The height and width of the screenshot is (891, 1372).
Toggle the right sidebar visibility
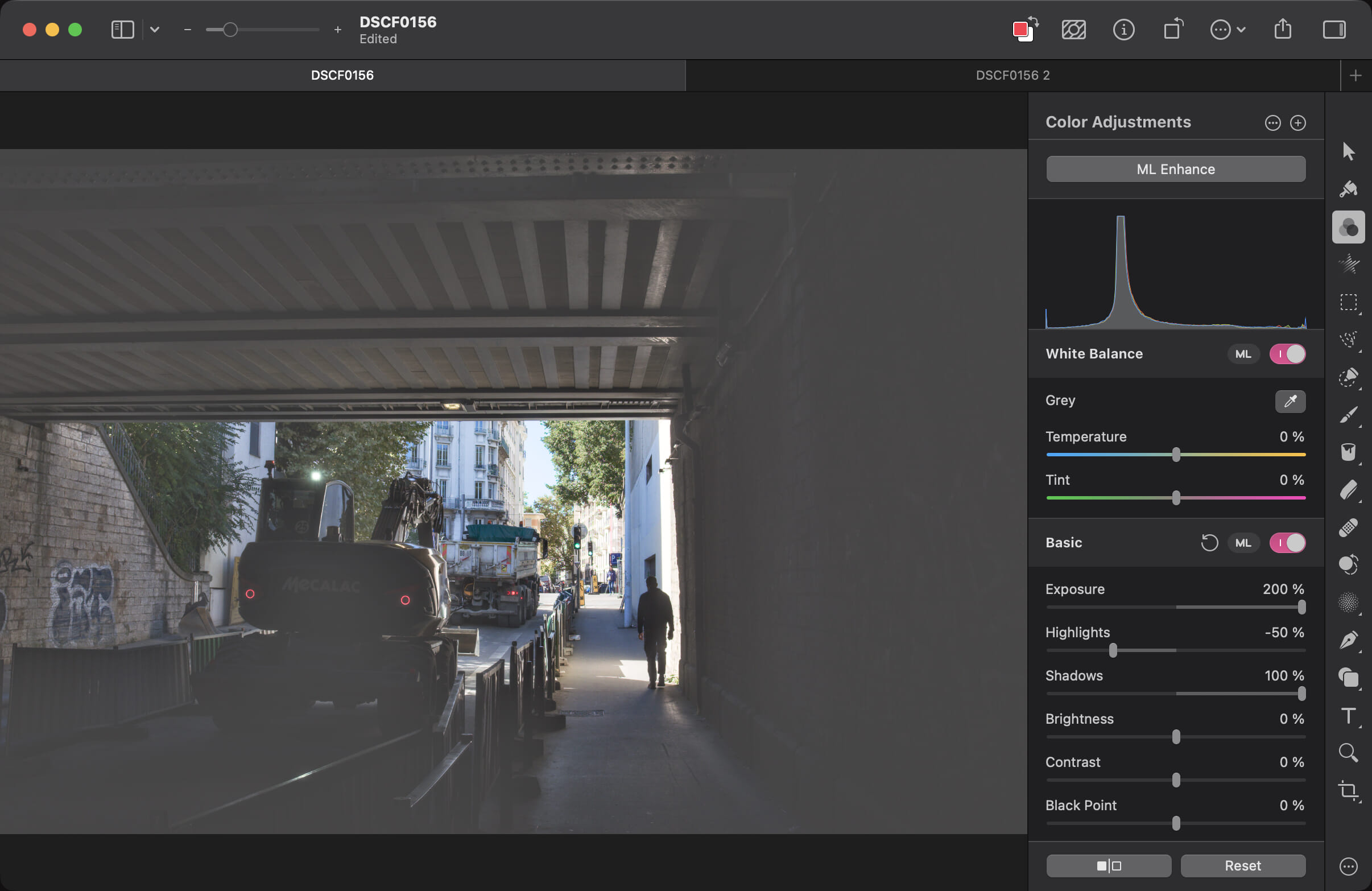coord(1333,30)
